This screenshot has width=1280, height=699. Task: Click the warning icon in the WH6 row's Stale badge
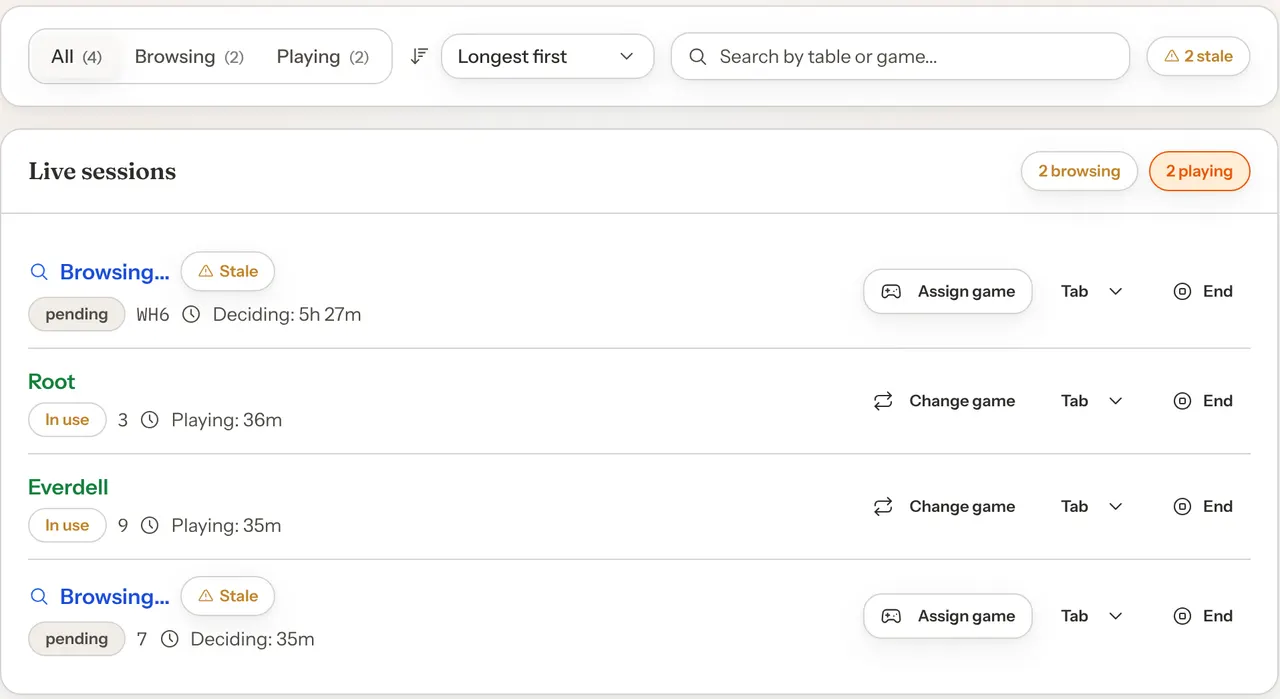[206, 271]
